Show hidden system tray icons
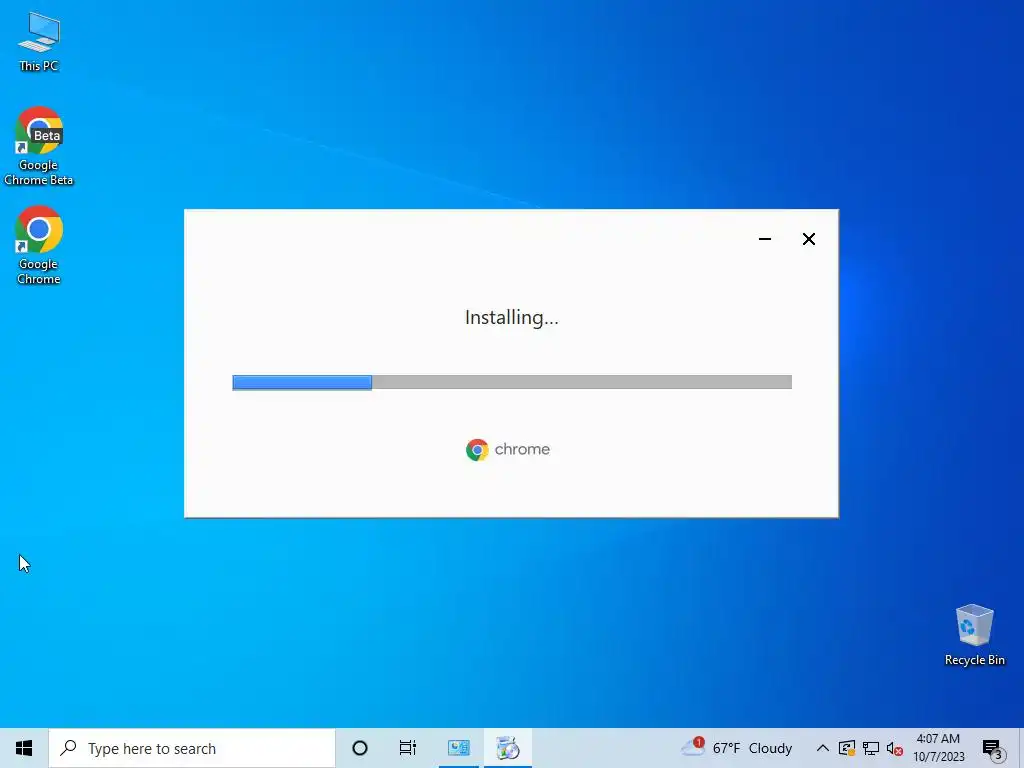The image size is (1024, 768). (x=823, y=748)
